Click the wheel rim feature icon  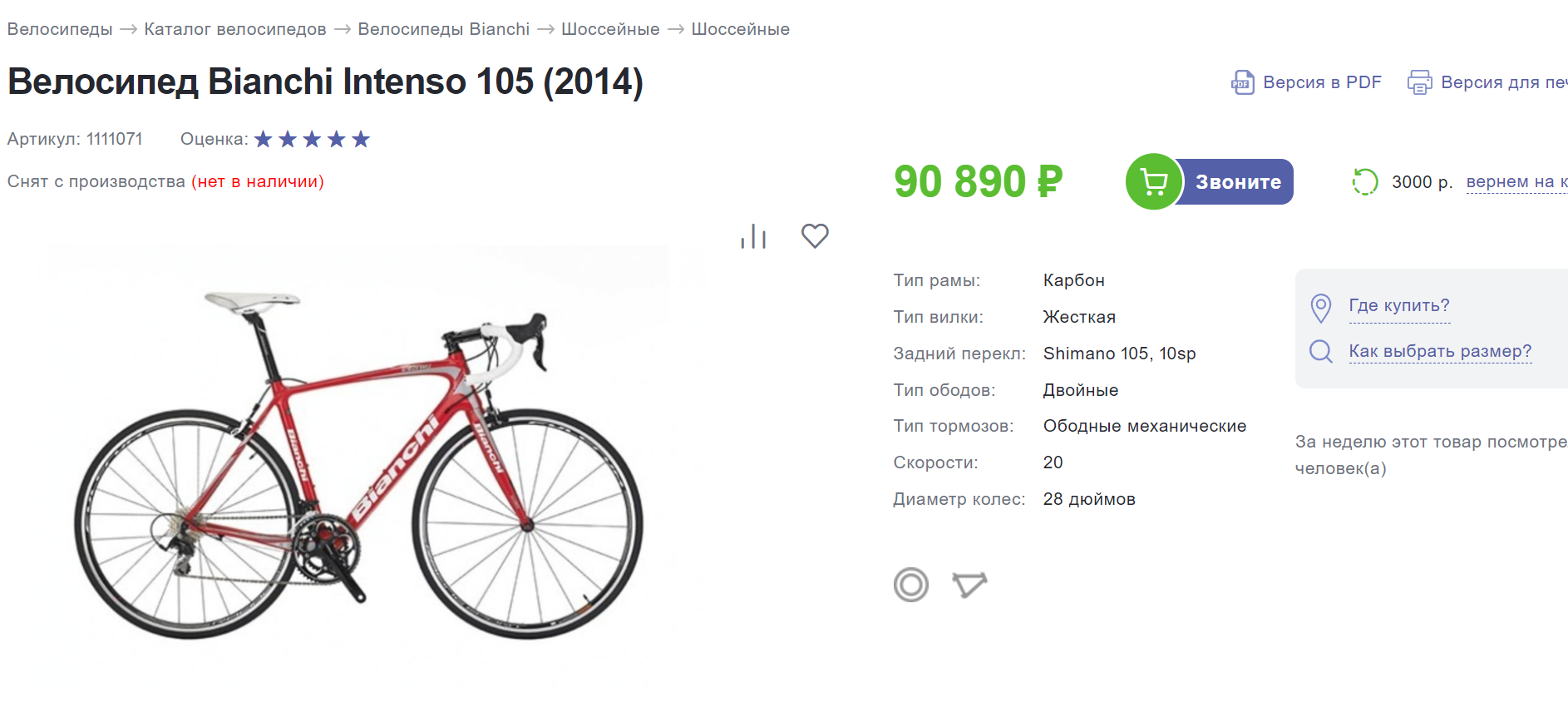[911, 585]
